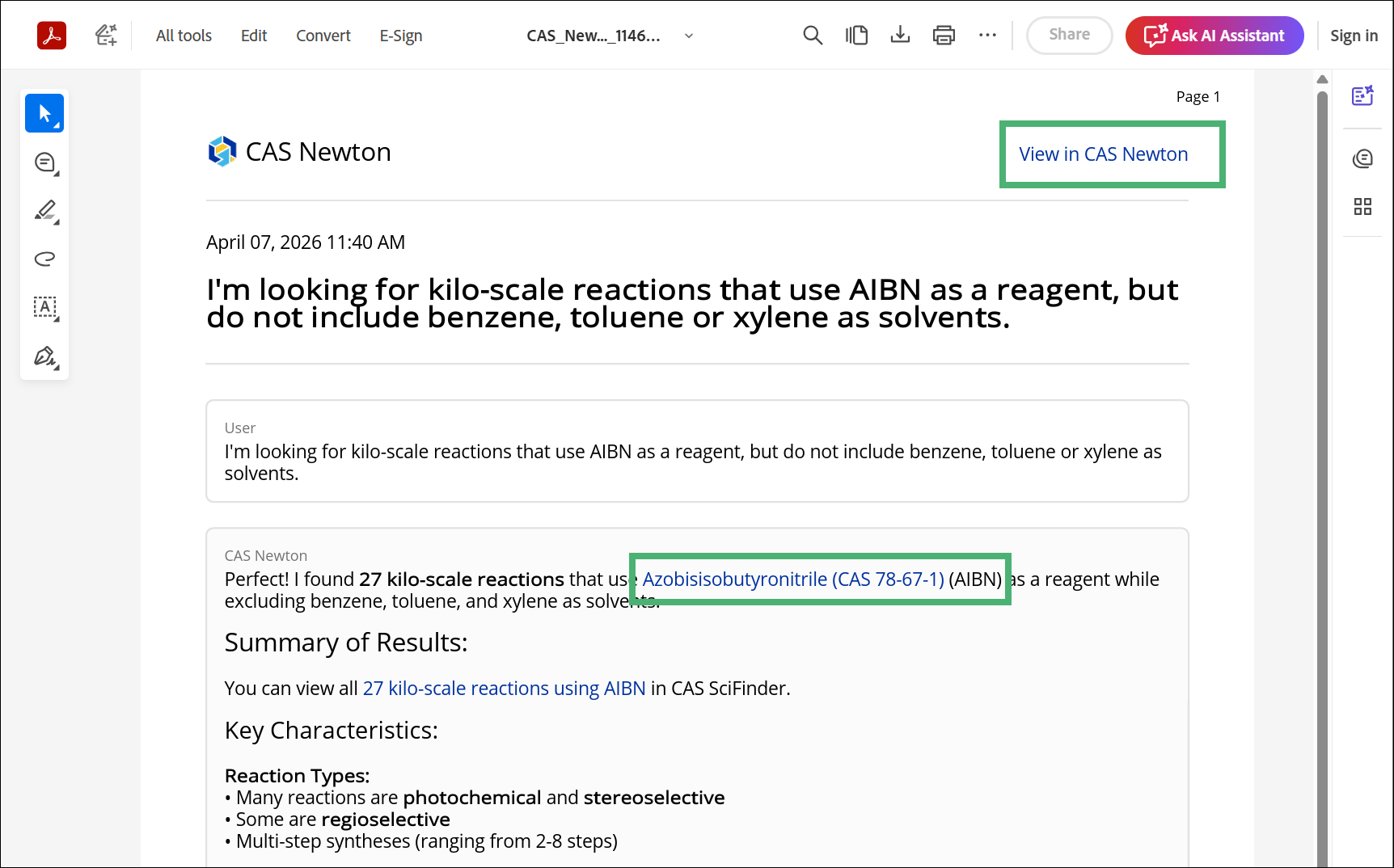Click the Multi-step syntheses bullet line
Image resolution: width=1394 pixels, height=868 pixels.
(421, 841)
